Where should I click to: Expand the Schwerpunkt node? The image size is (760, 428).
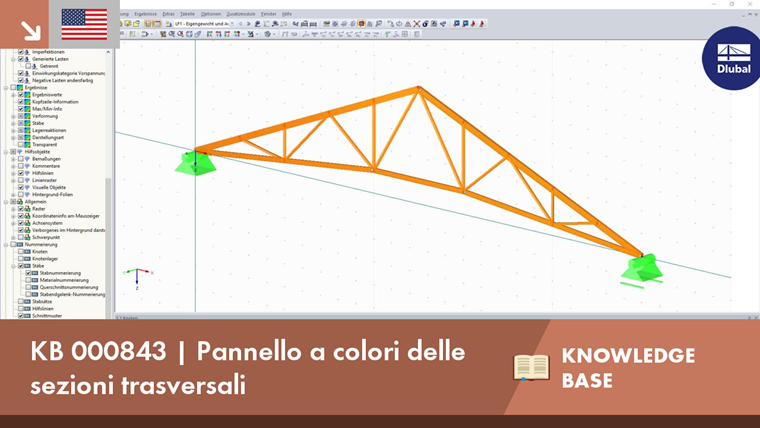pos(14,238)
